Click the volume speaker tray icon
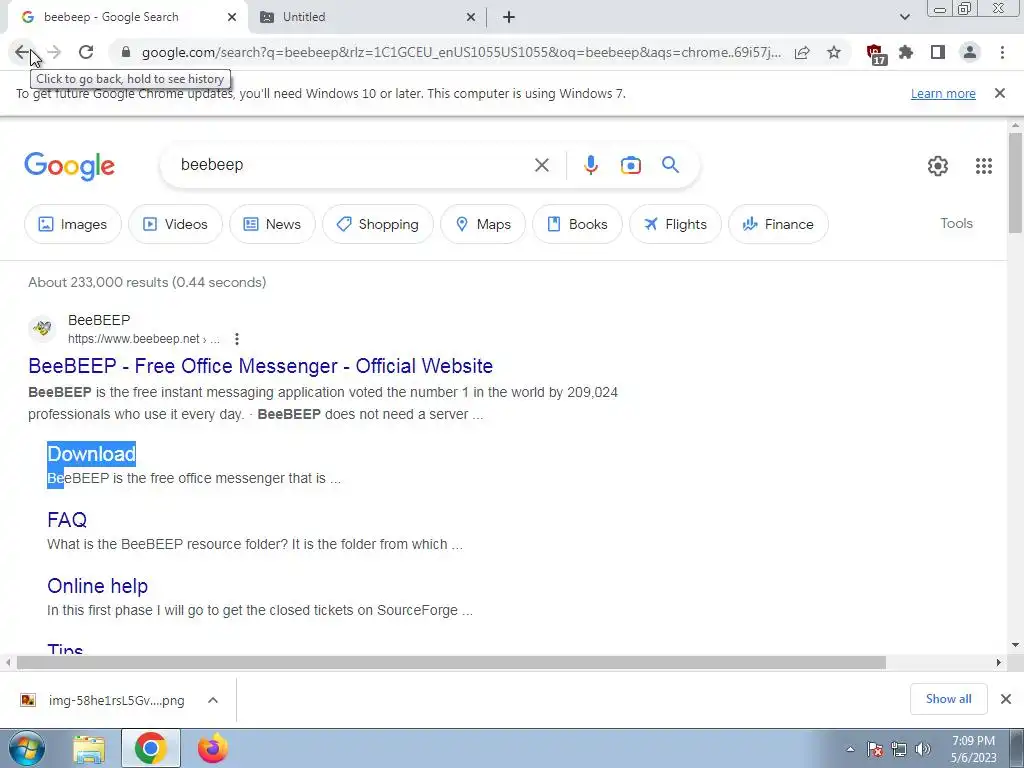Image resolution: width=1024 pixels, height=768 pixels. coord(923,749)
